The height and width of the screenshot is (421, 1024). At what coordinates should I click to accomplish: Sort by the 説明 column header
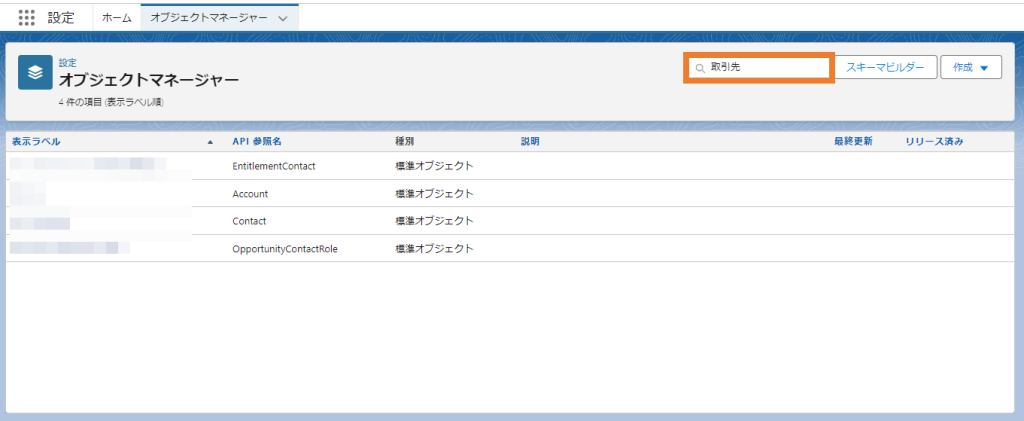(530, 142)
